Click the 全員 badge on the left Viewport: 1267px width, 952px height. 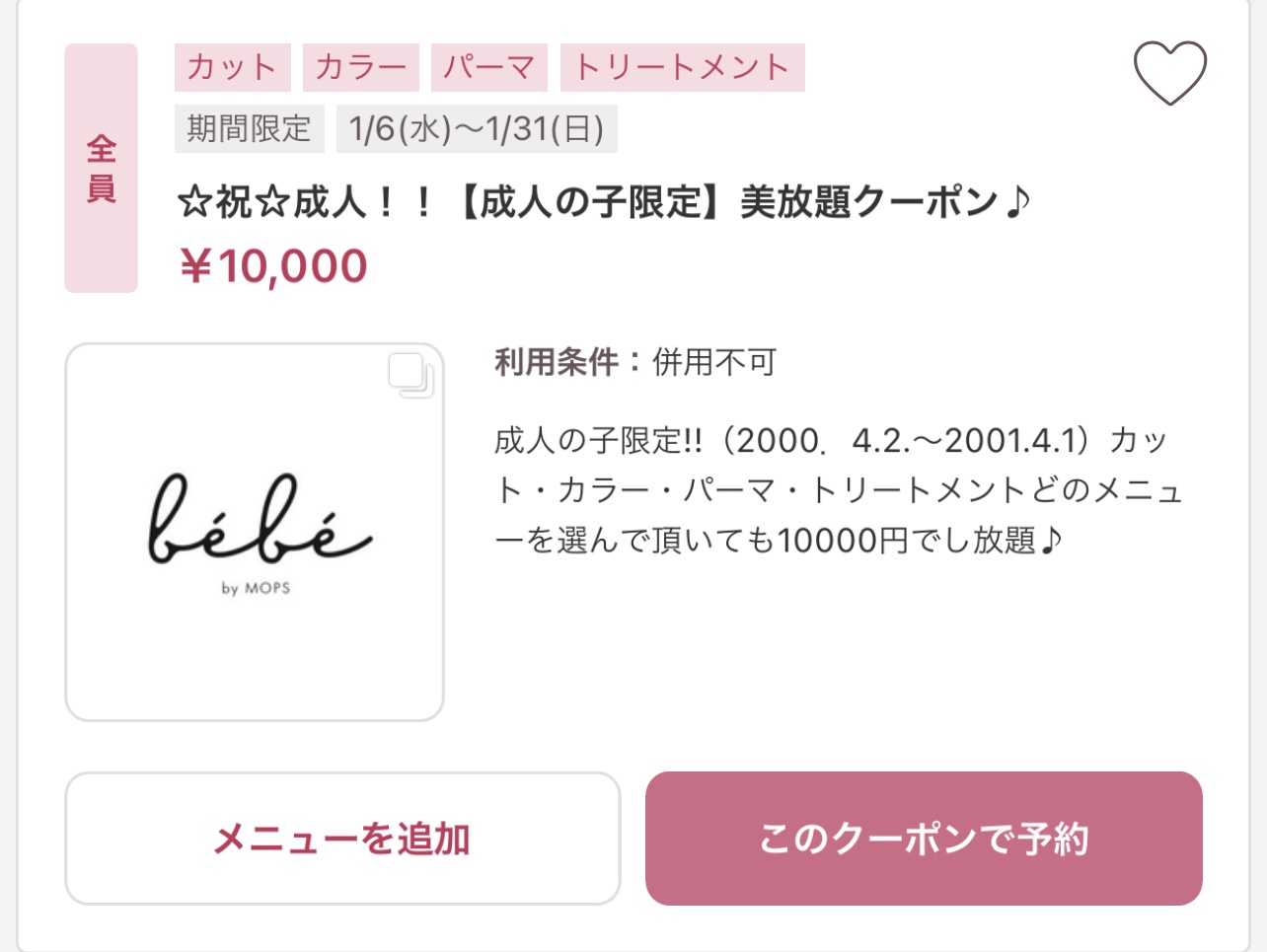coord(101,168)
